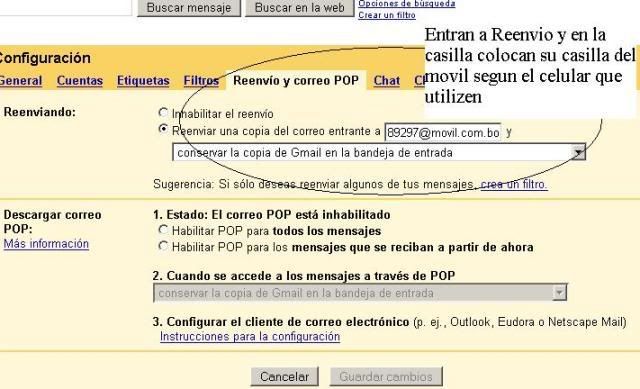Expand the disabled POP access dropdown

pos(360,293)
